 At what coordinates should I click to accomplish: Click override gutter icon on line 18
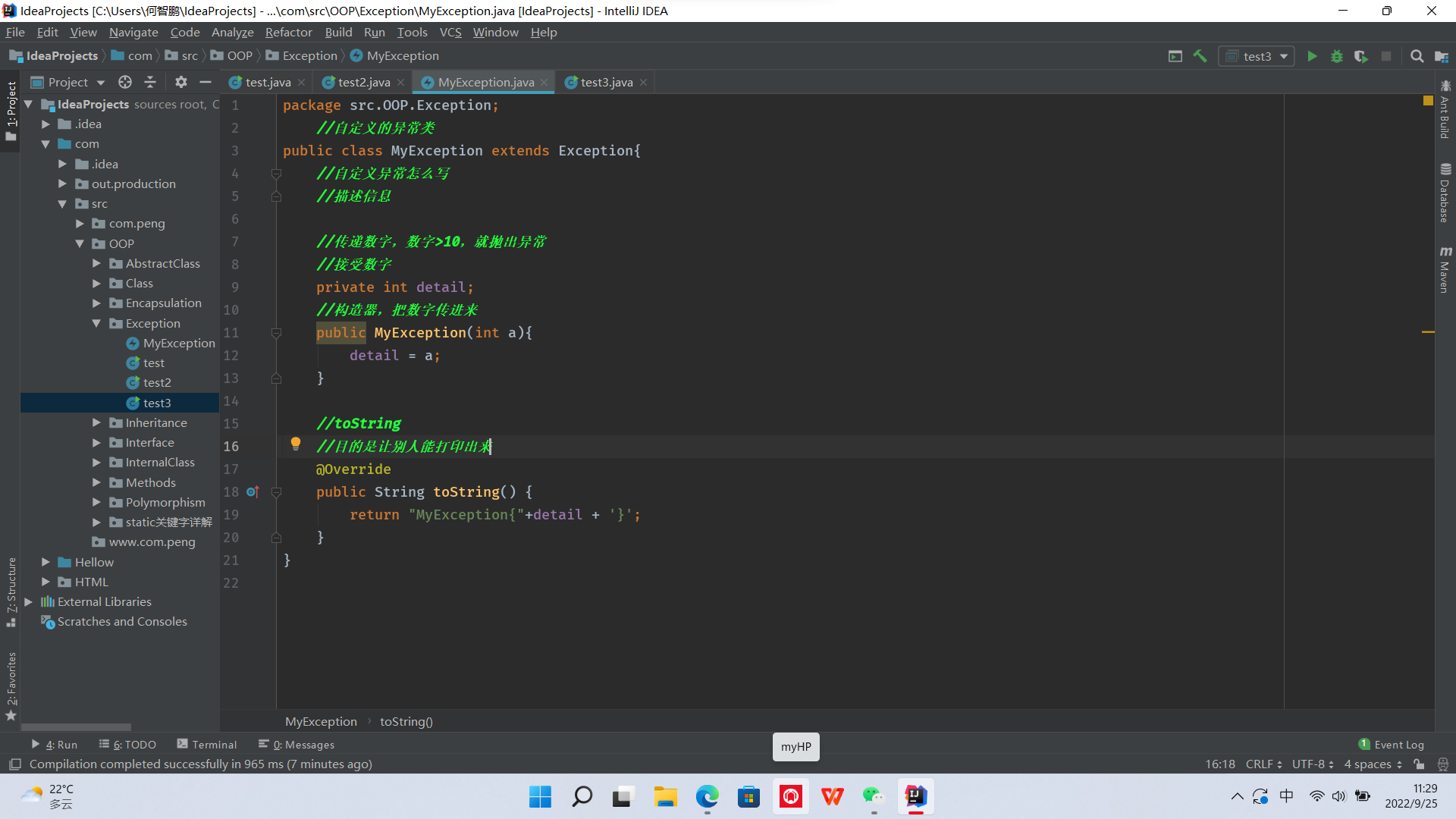(253, 492)
